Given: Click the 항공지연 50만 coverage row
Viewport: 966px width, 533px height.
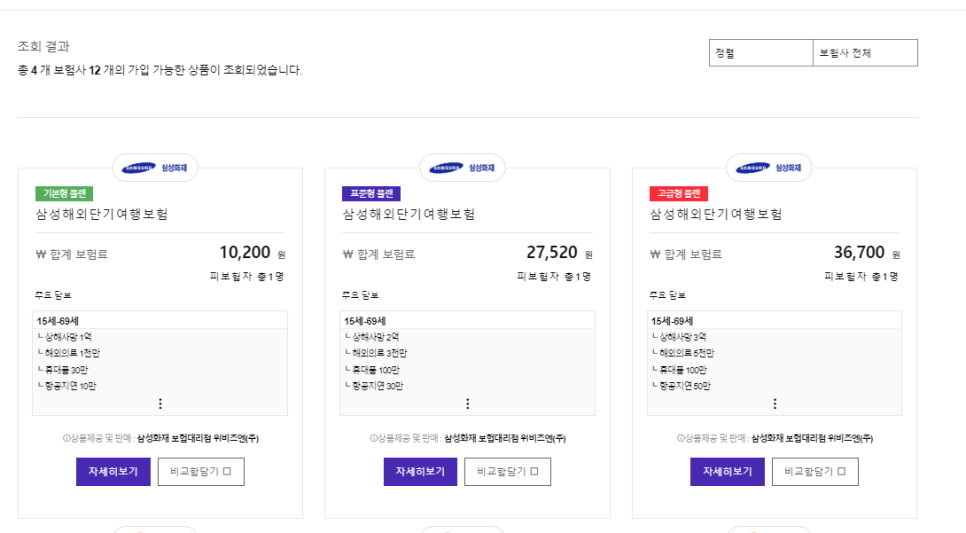Looking at the screenshot, I should tap(681, 386).
